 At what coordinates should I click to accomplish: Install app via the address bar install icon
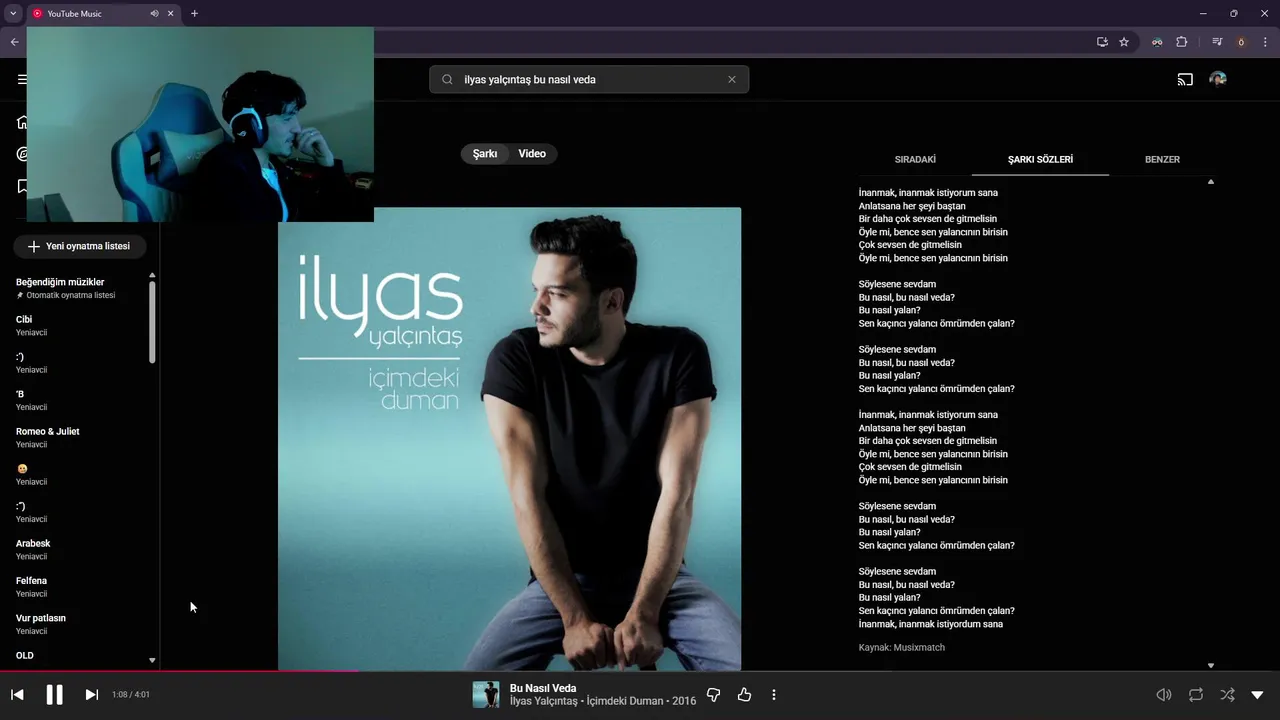coord(1102,42)
